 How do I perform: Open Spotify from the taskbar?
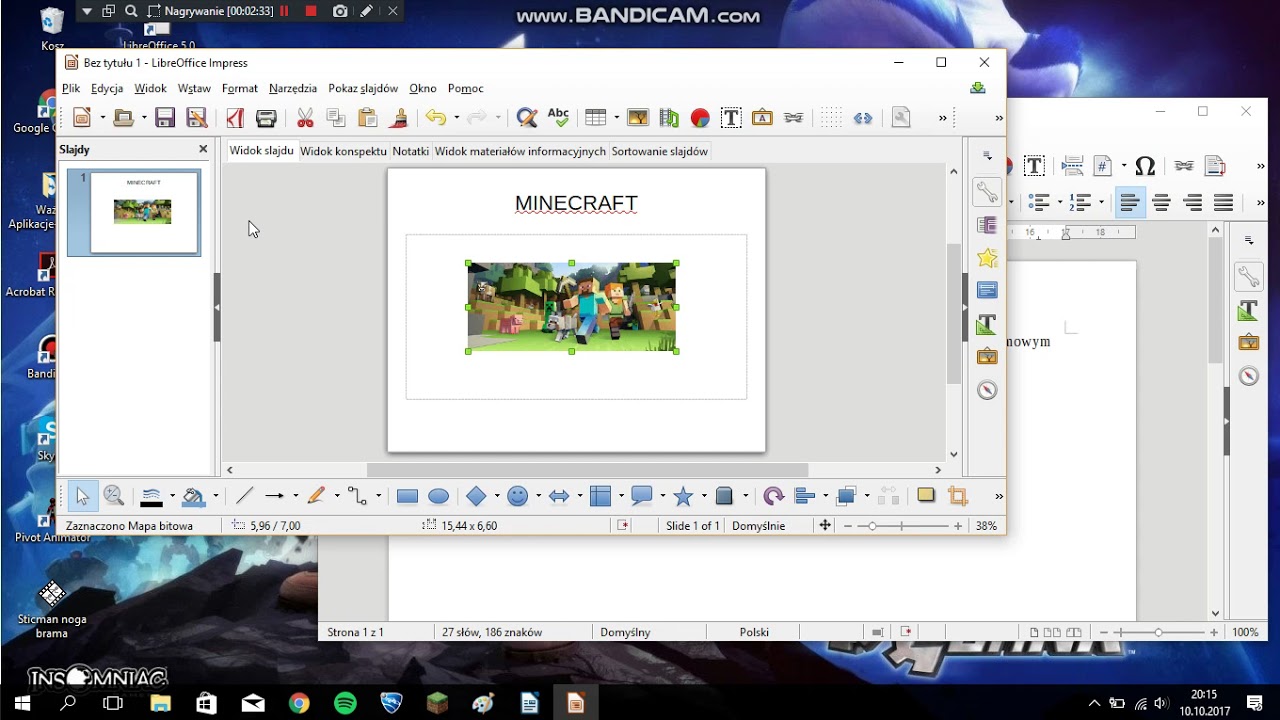click(345, 703)
